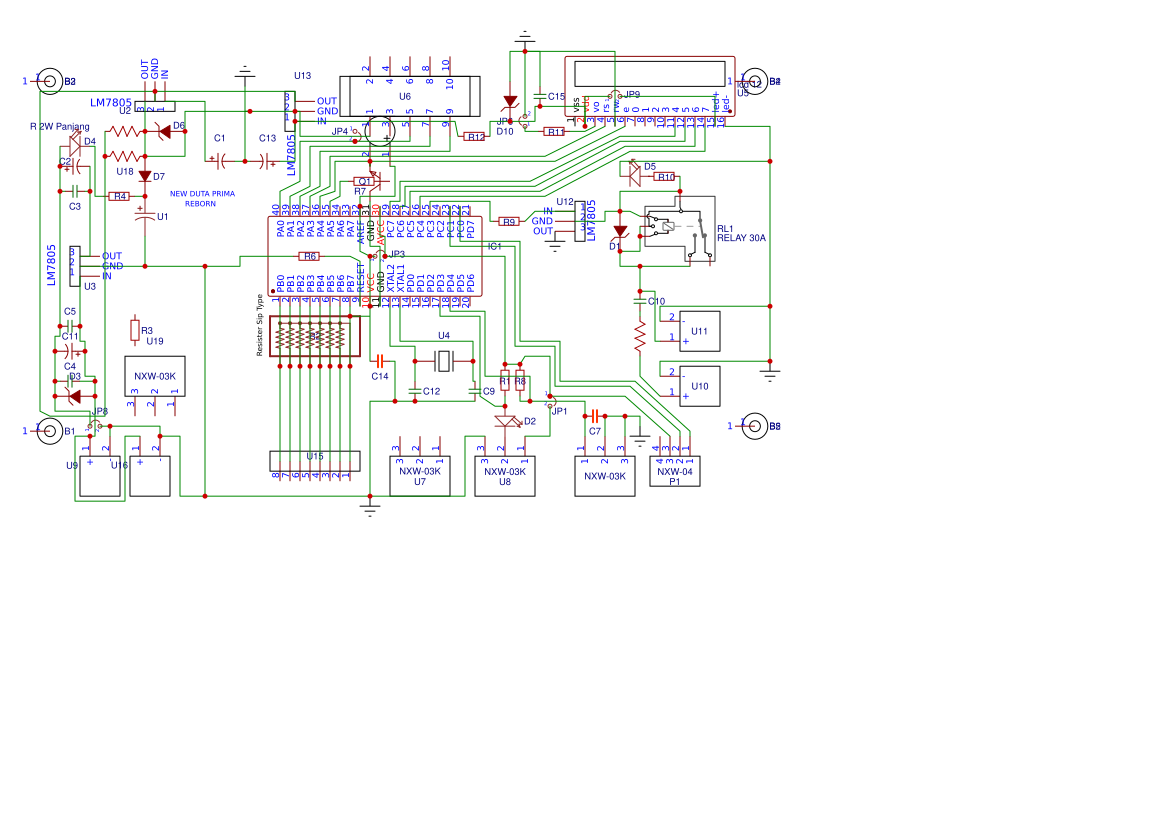Select the D7 diode
The image size is (1169, 826).
tap(145, 177)
